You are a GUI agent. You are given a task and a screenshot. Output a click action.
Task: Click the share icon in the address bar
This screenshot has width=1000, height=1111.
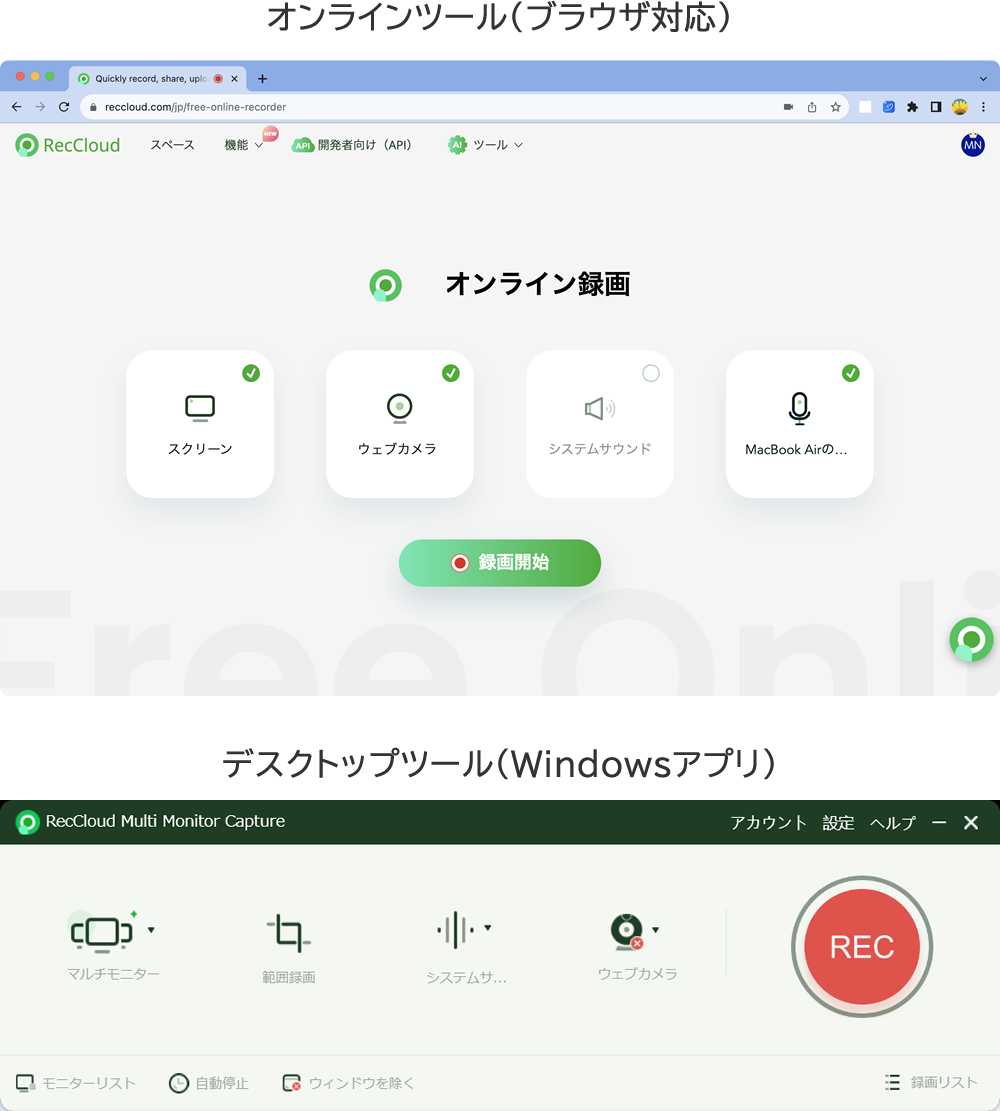click(x=812, y=107)
